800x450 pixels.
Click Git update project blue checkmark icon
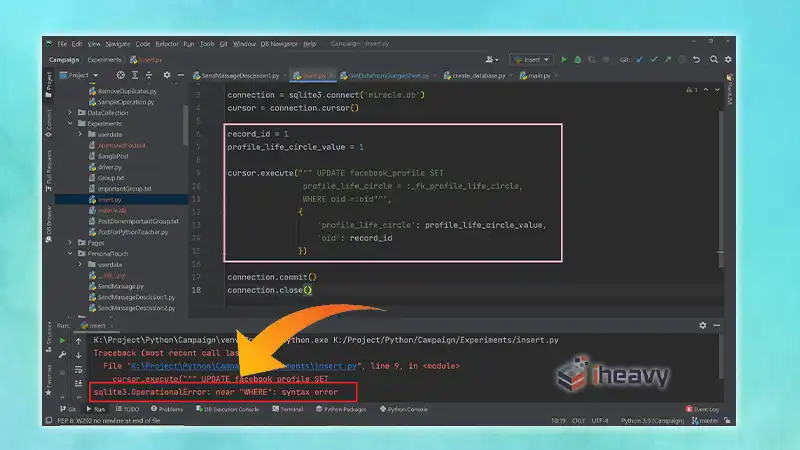click(x=639, y=60)
